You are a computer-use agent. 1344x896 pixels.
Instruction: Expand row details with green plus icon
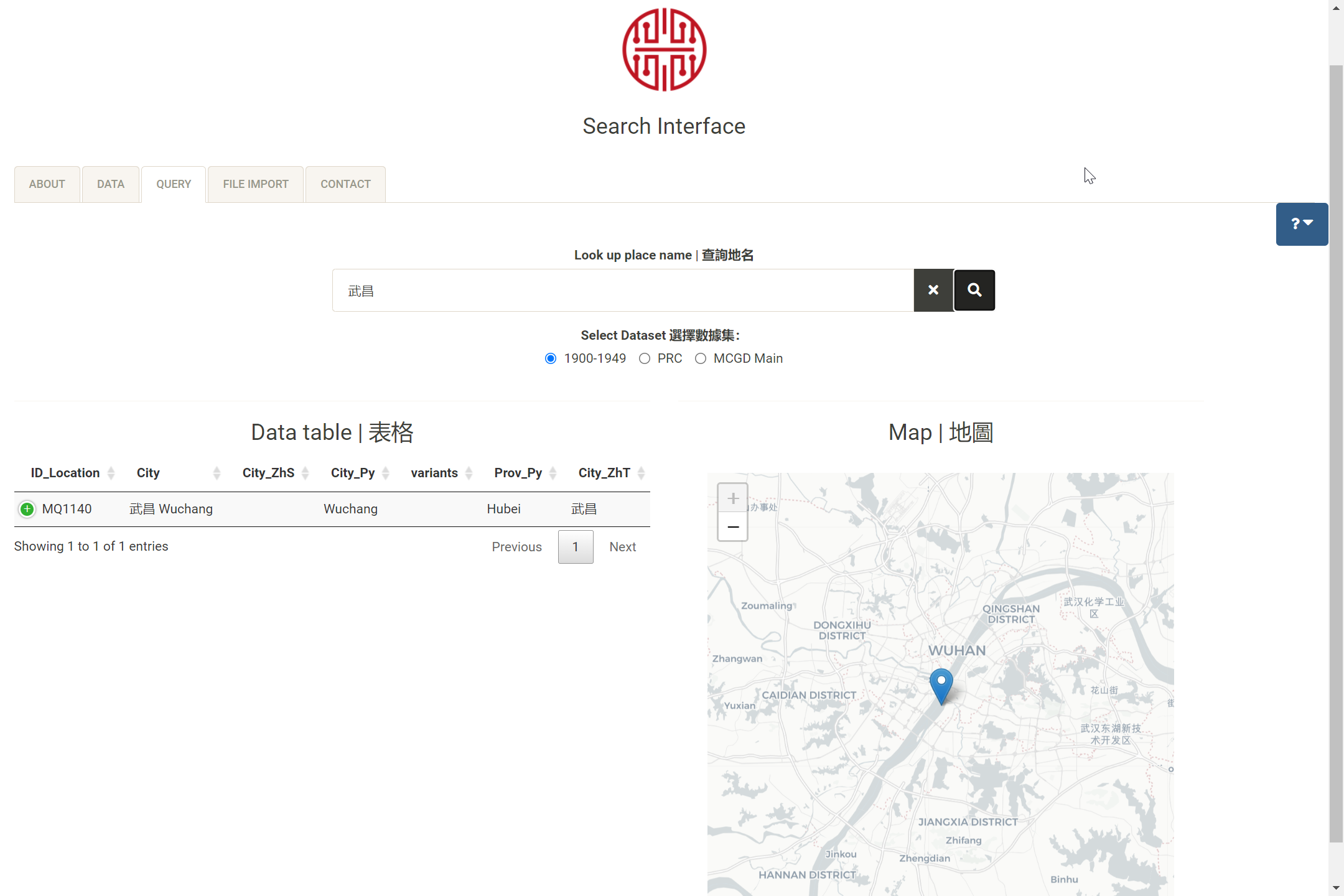(27, 509)
